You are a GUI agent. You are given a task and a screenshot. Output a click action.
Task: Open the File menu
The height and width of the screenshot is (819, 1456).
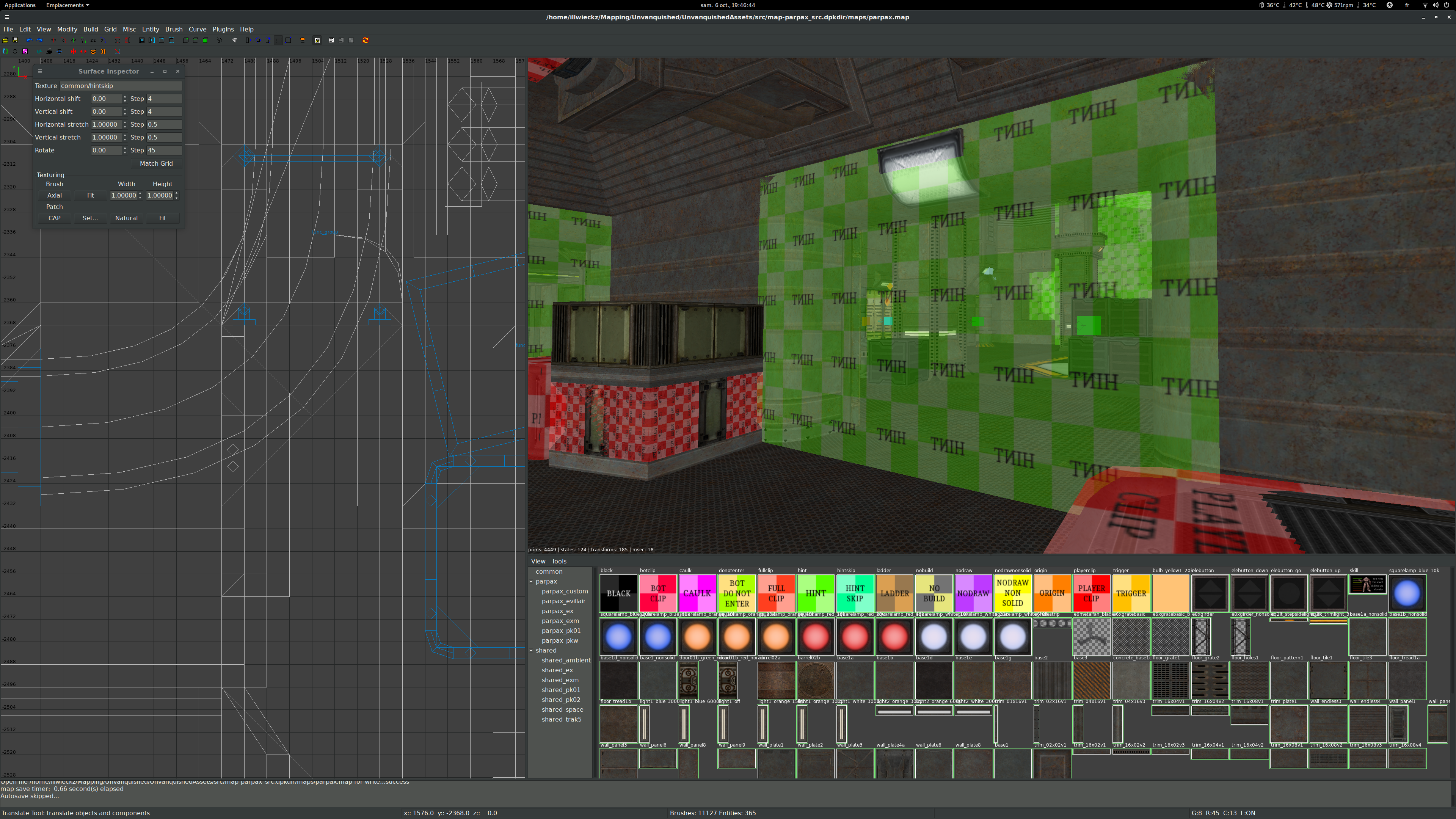pos(8,30)
